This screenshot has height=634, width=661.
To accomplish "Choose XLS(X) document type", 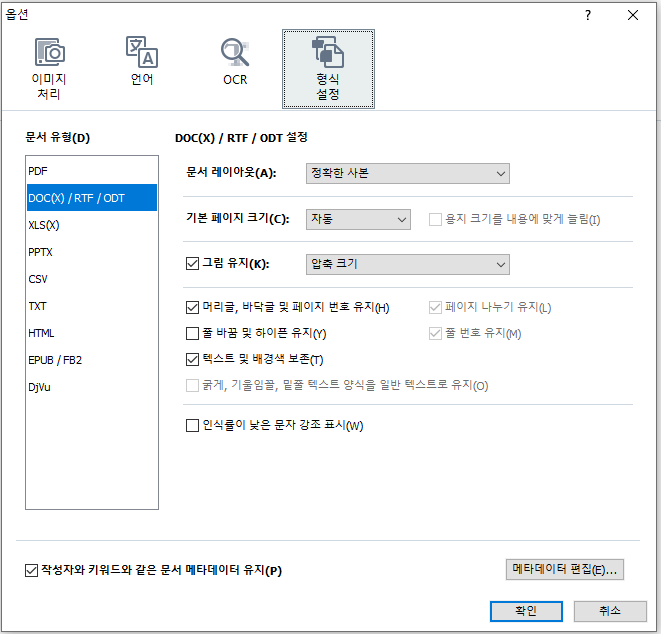I will point(92,225).
